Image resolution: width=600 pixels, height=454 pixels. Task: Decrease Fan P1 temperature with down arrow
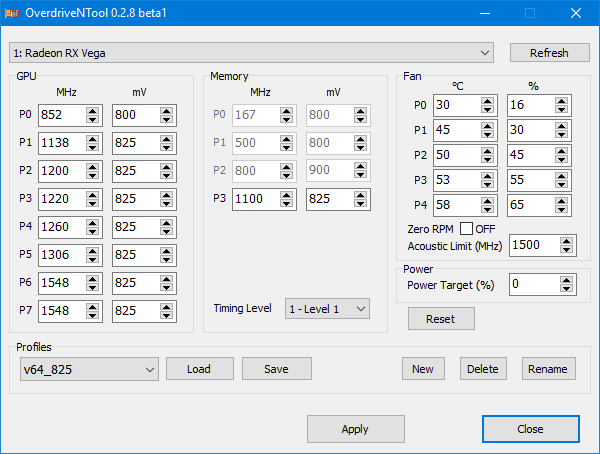click(488, 134)
